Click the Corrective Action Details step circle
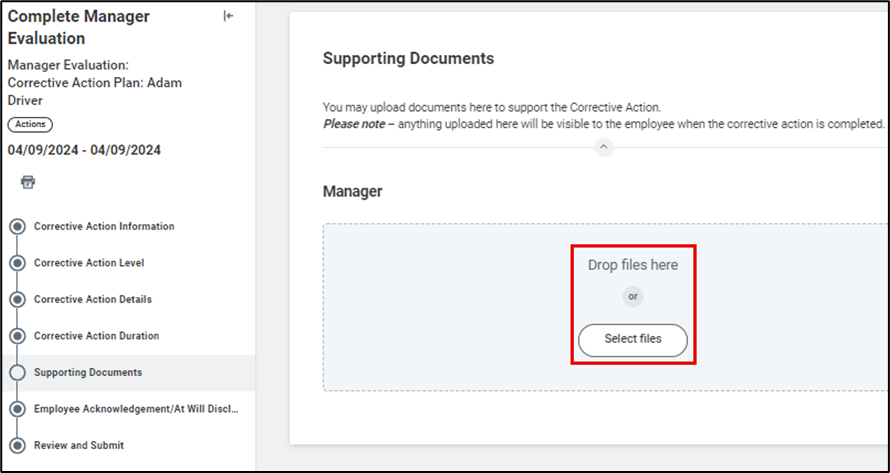Image resolution: width=890 pixels, height=473 pixels. pos(17,300)
